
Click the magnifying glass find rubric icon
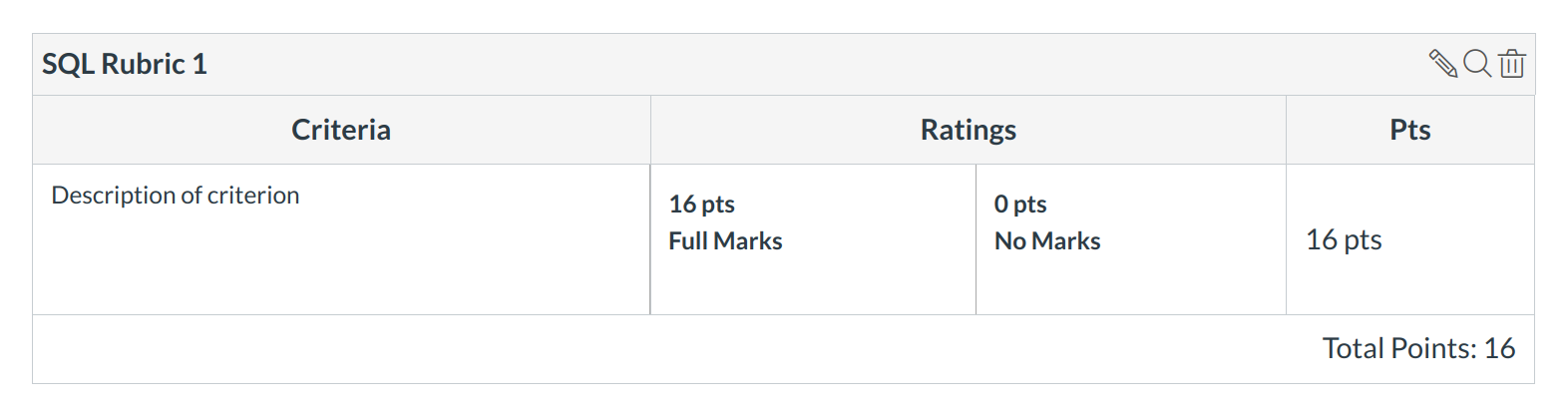(1476, 64)
